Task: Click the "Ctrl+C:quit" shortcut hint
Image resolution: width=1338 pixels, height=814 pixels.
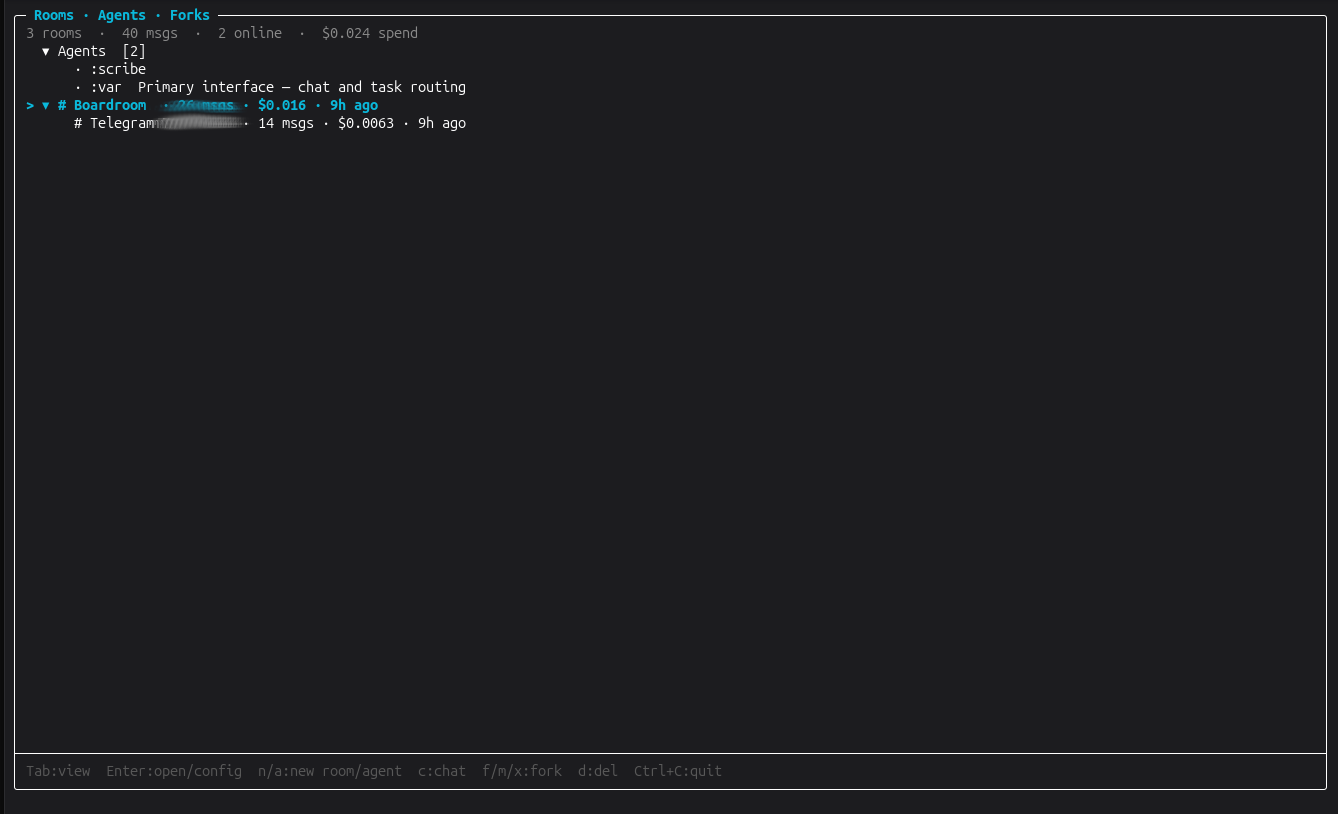Action: [x=678, y=771]
